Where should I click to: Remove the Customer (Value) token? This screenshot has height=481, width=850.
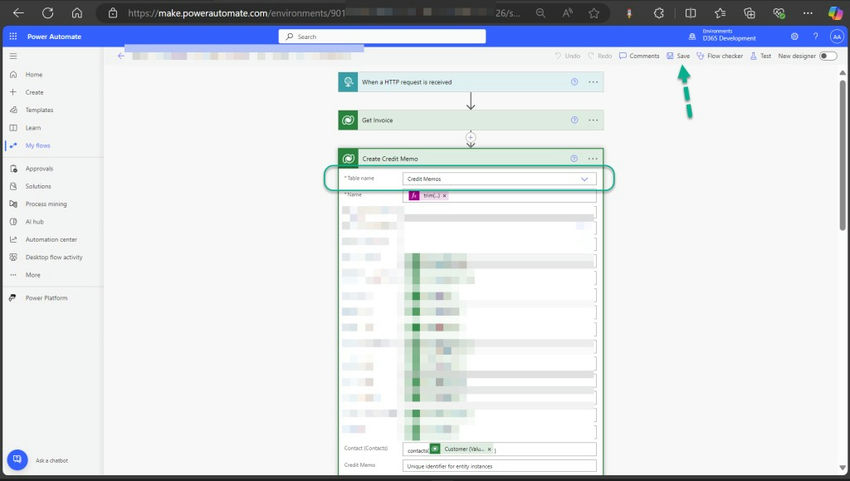[489, 449]
